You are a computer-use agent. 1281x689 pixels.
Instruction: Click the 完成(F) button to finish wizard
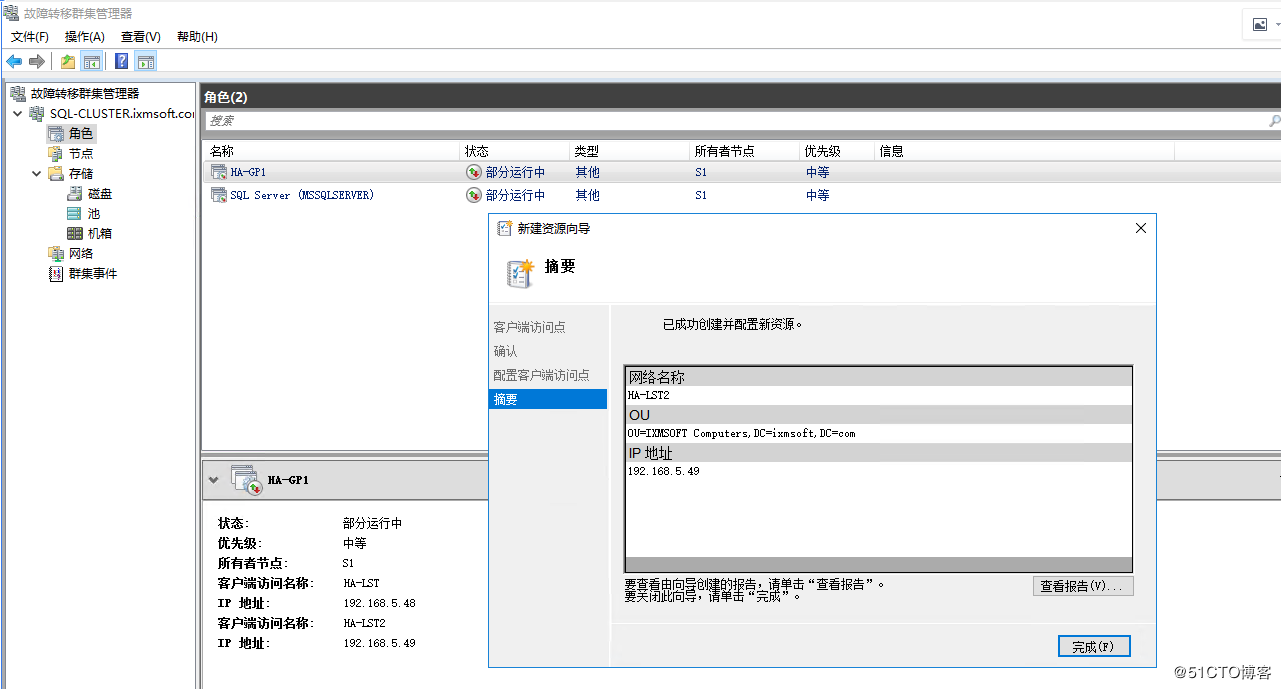coord(1093,646)
